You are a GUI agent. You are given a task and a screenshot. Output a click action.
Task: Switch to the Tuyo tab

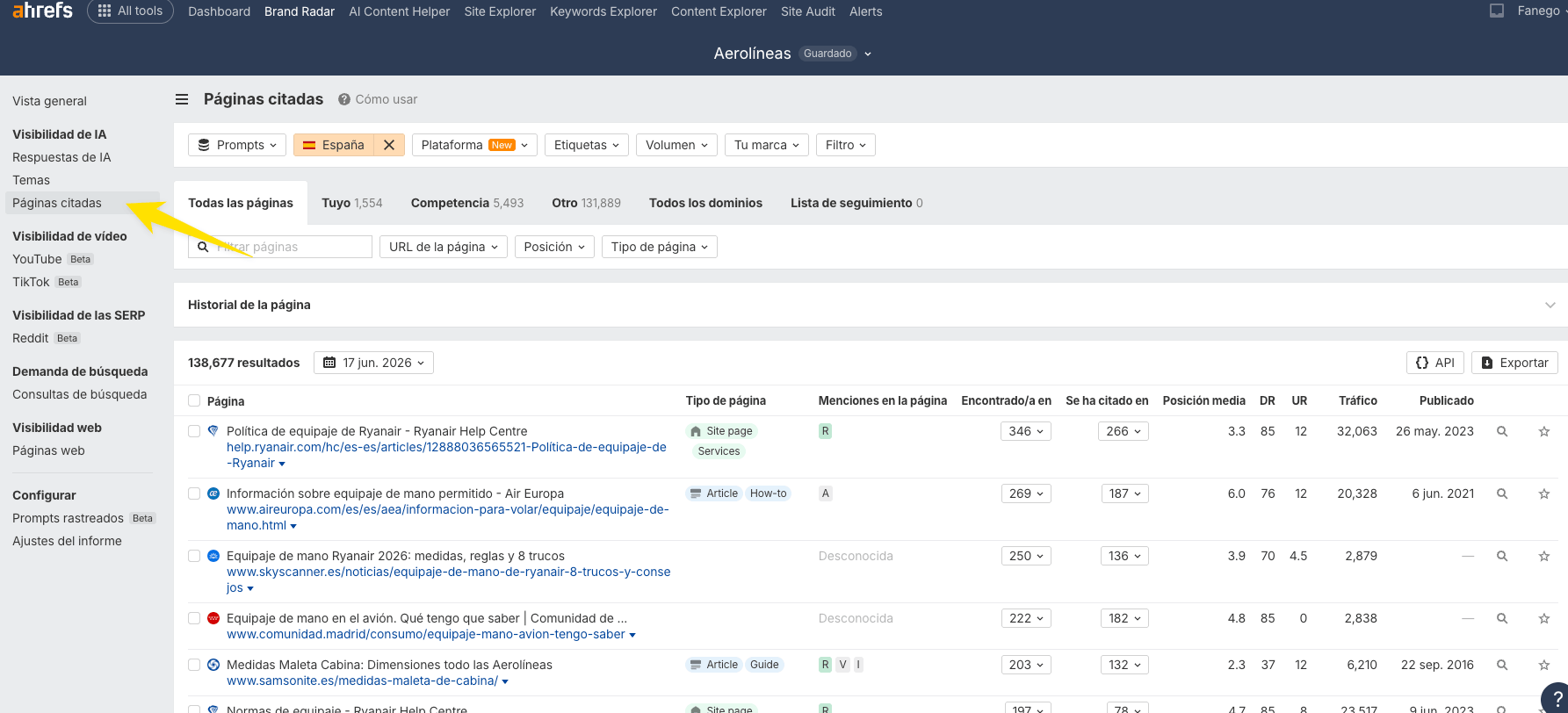351,203
